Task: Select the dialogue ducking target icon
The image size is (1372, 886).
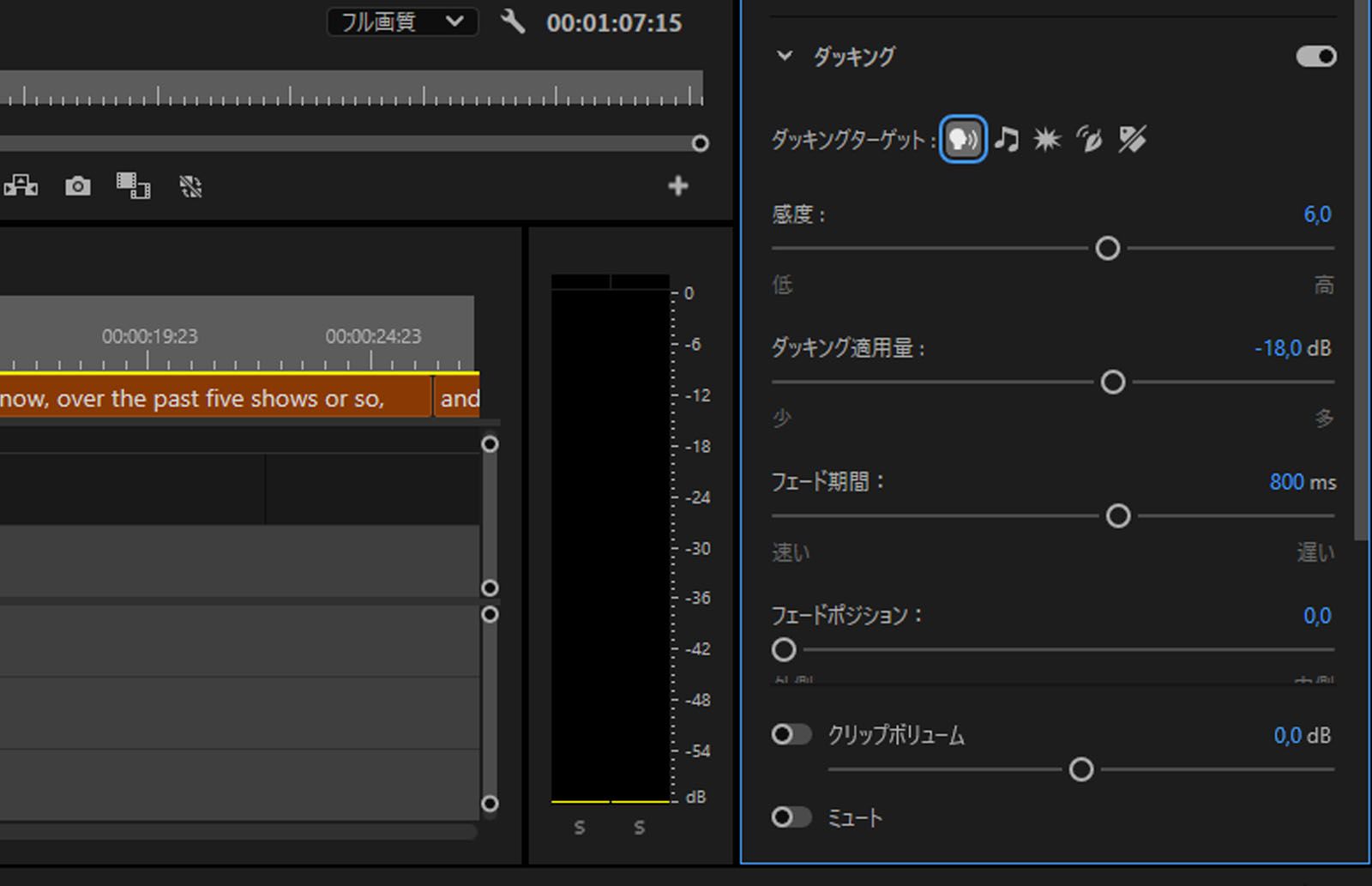Action: (963, 139)
